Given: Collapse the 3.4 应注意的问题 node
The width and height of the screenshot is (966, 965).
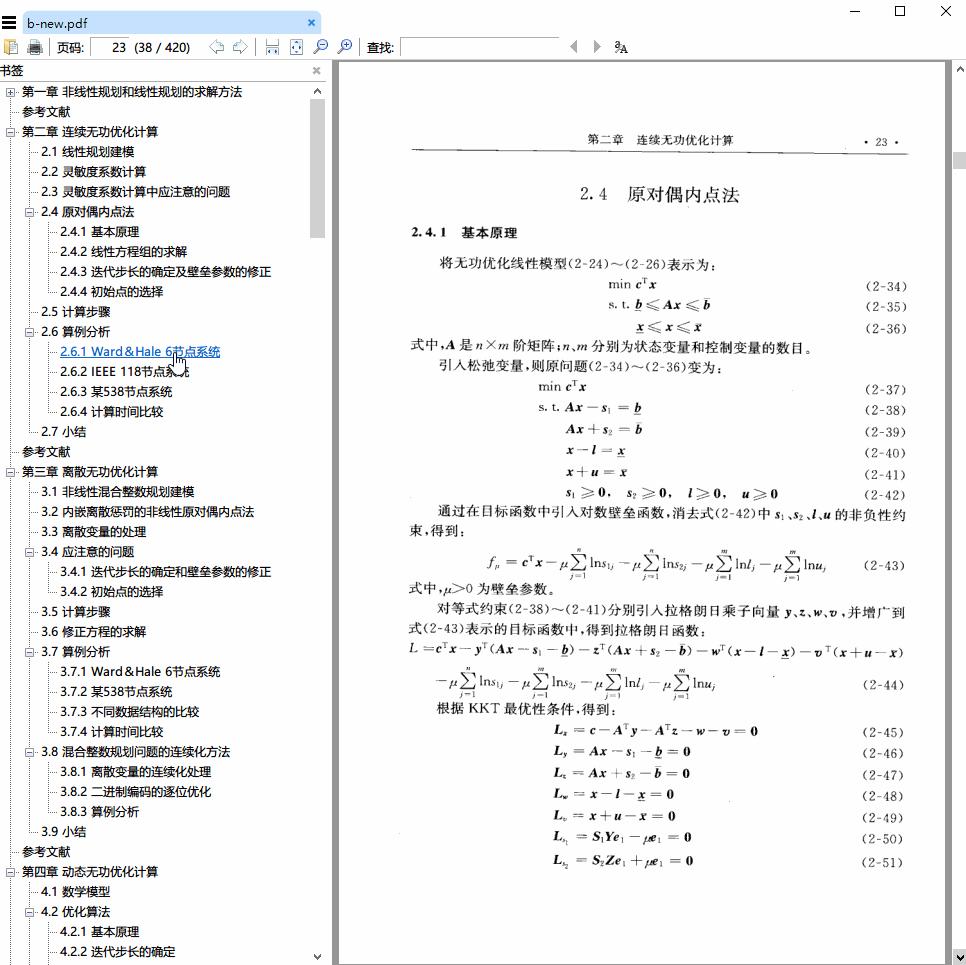Looking at the screenshot, I should [29, 553].
